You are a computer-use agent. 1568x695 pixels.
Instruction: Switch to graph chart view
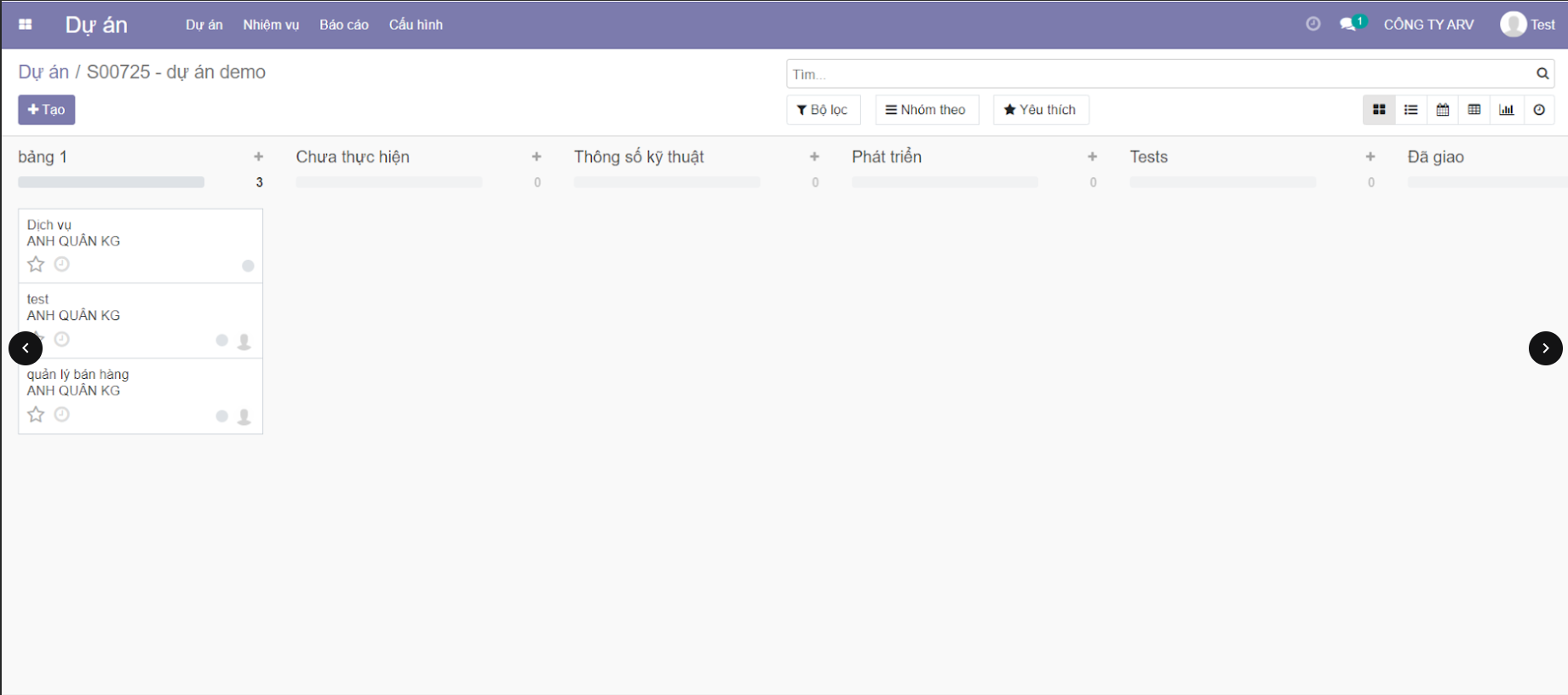tap(1507, 110)
